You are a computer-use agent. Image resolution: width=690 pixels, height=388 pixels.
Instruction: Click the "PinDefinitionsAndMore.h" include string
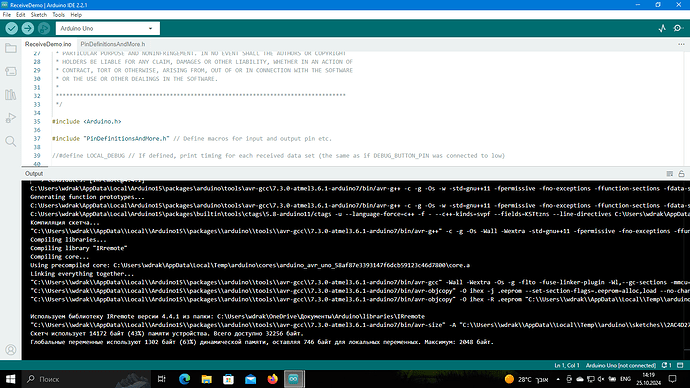(x=126, y=139)
